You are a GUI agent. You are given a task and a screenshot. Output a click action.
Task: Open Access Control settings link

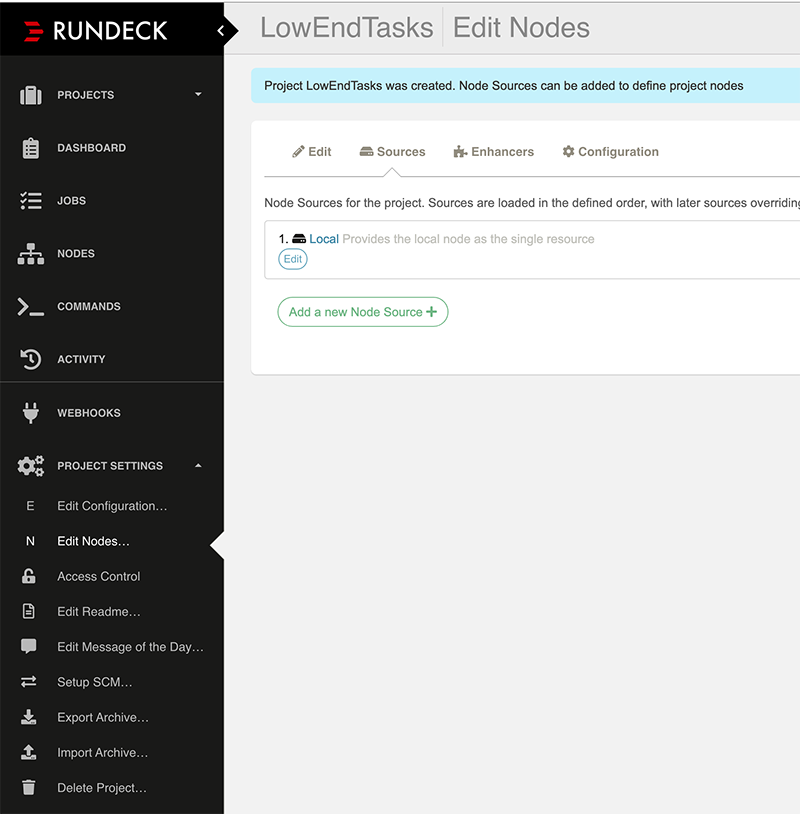point(99,576)
